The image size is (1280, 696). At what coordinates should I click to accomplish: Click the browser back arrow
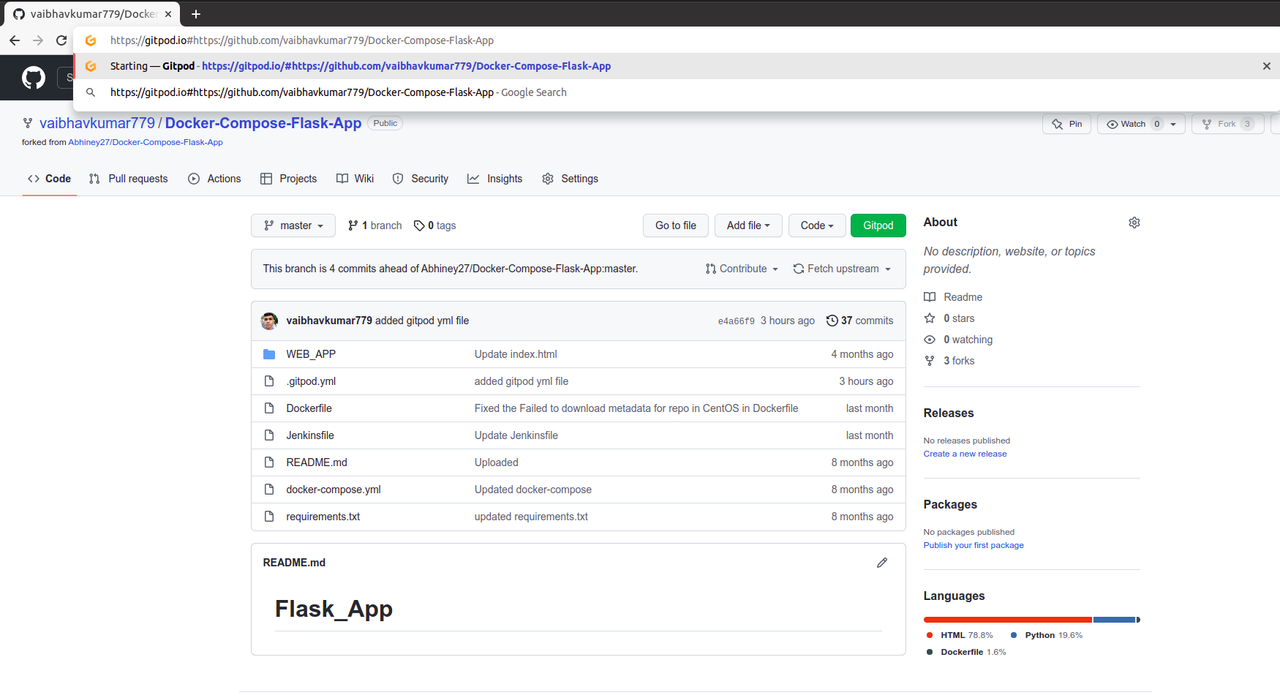[14, 40]
